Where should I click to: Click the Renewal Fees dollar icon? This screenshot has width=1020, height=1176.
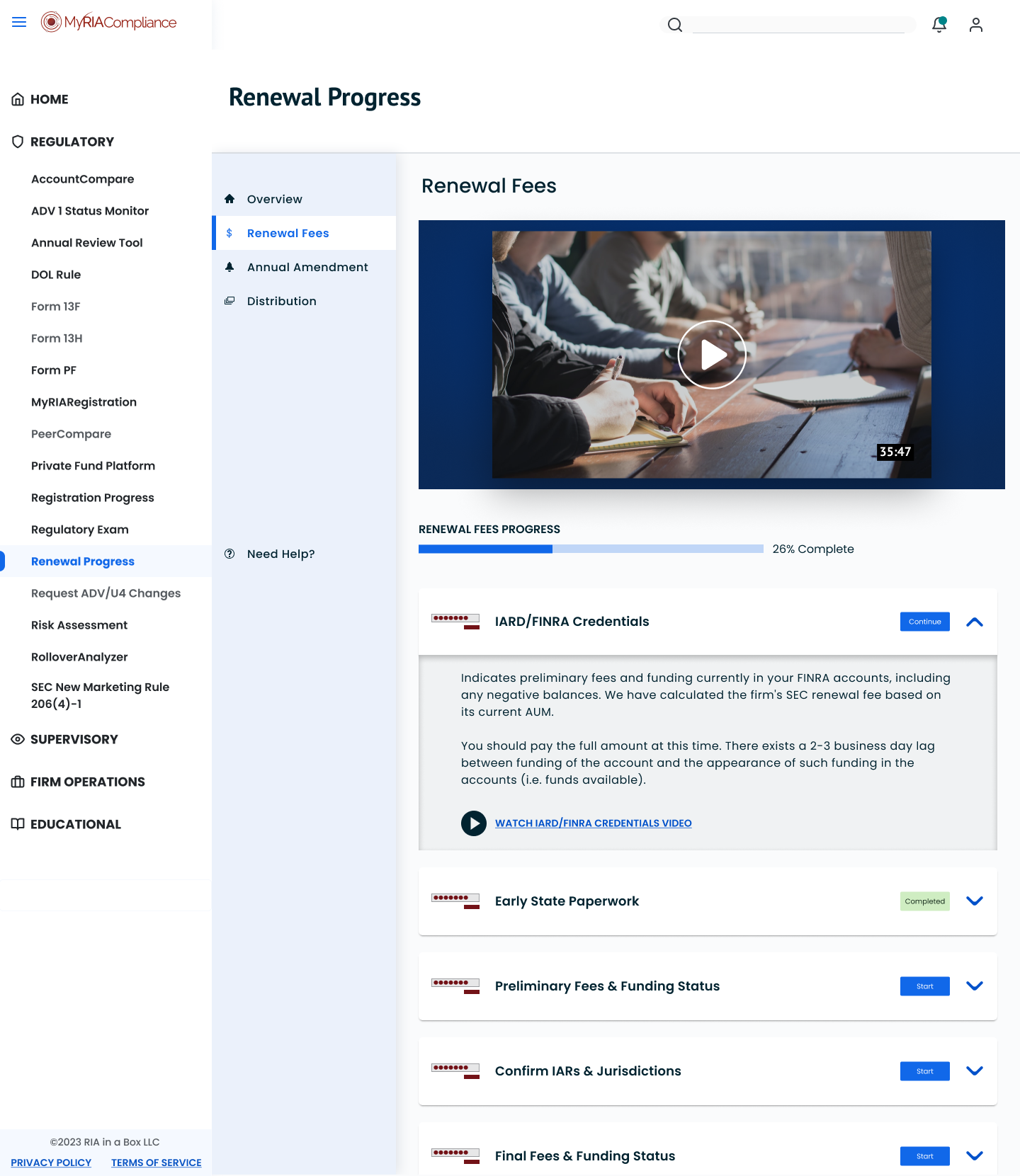tap(229, 233)
